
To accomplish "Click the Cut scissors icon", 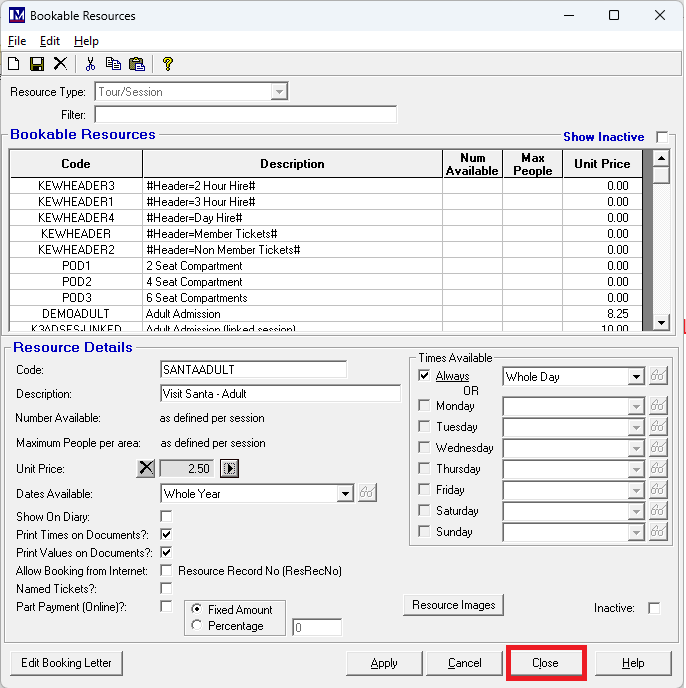I will (90, 63).
